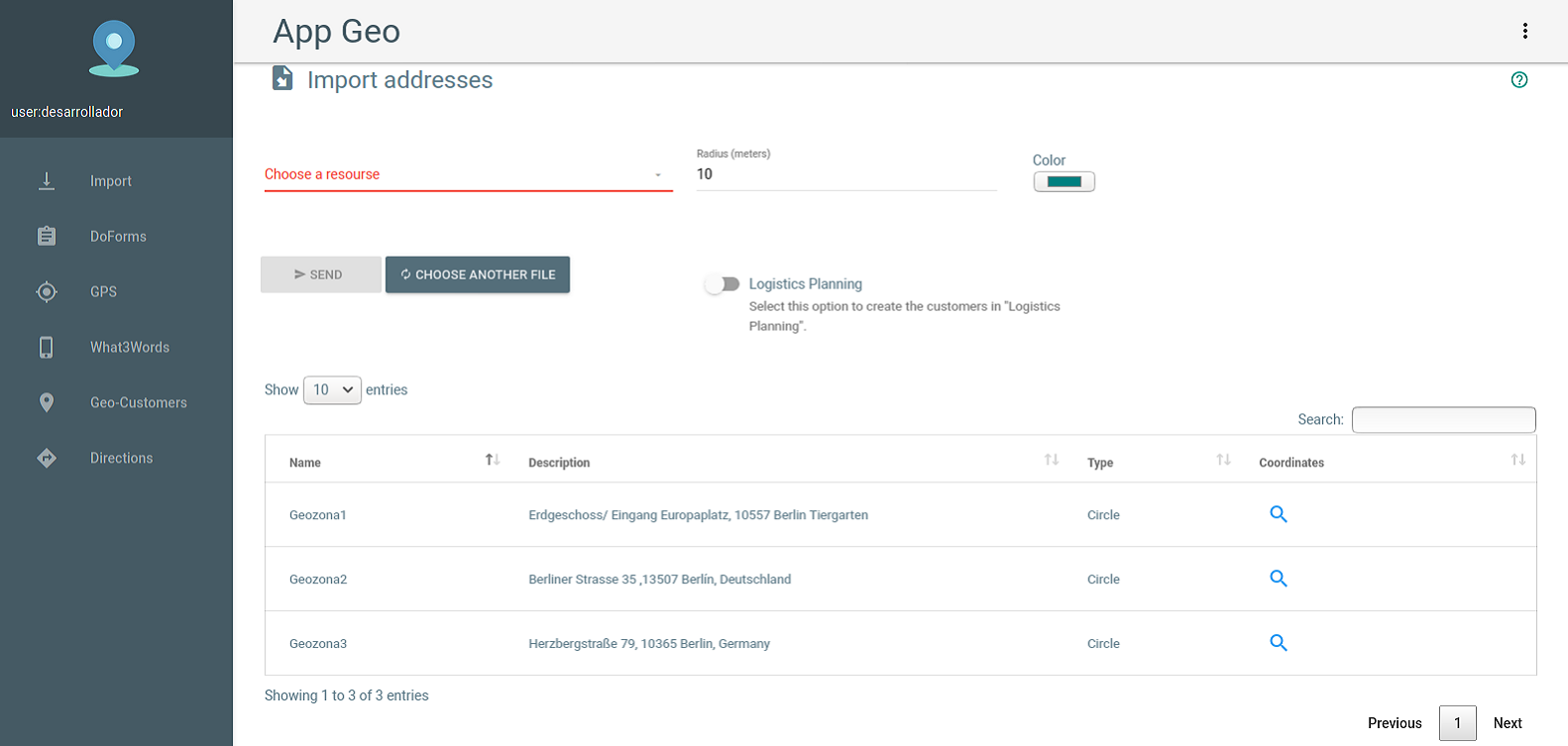View coordinates for Geozona3 magnifier icon
The width and height of the screenshot is (1568, 746).
tap(1279, 643)
